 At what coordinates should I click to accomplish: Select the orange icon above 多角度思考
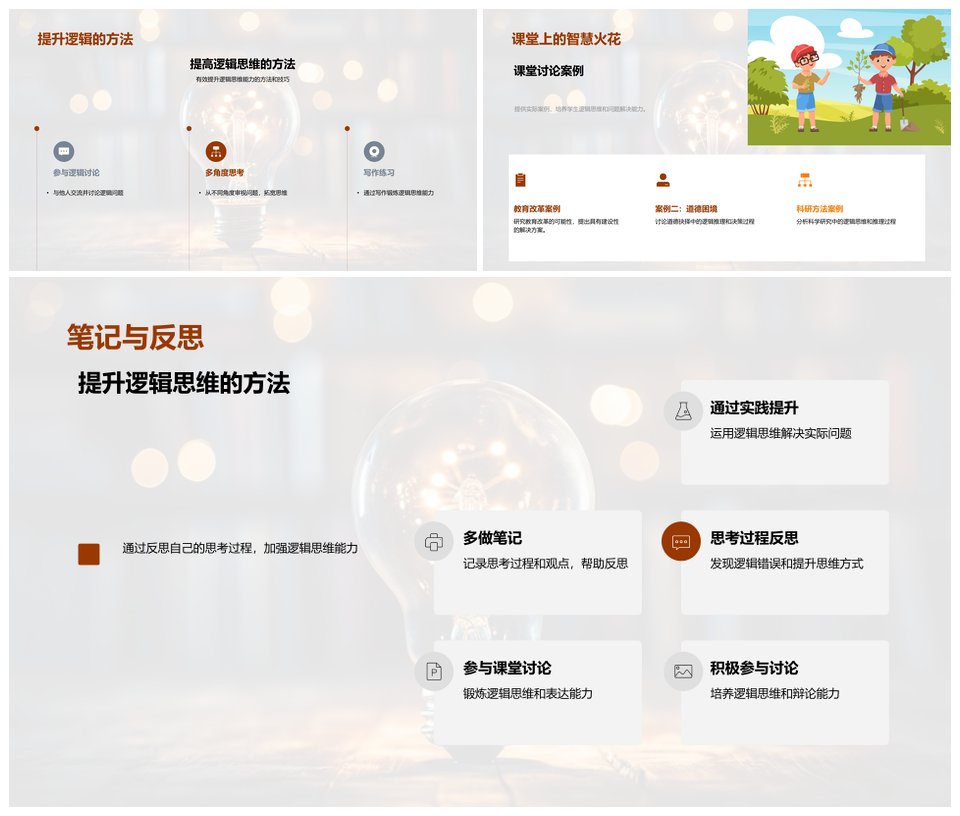216,151
